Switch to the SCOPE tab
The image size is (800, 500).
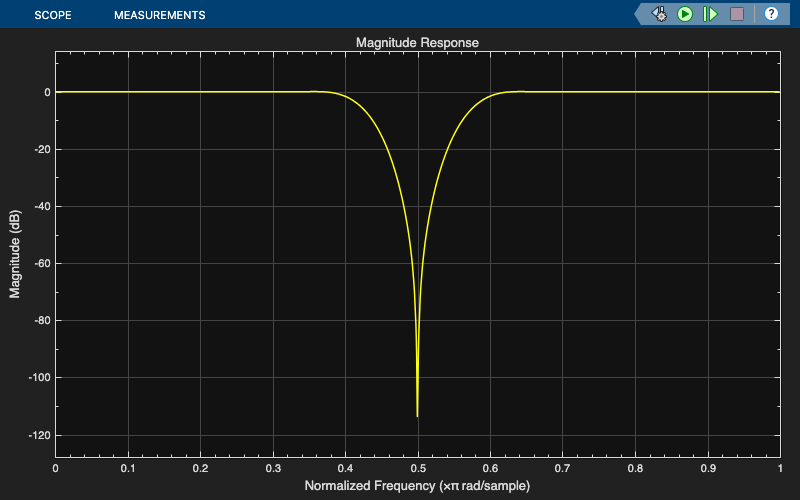click(x=53, y=15)
